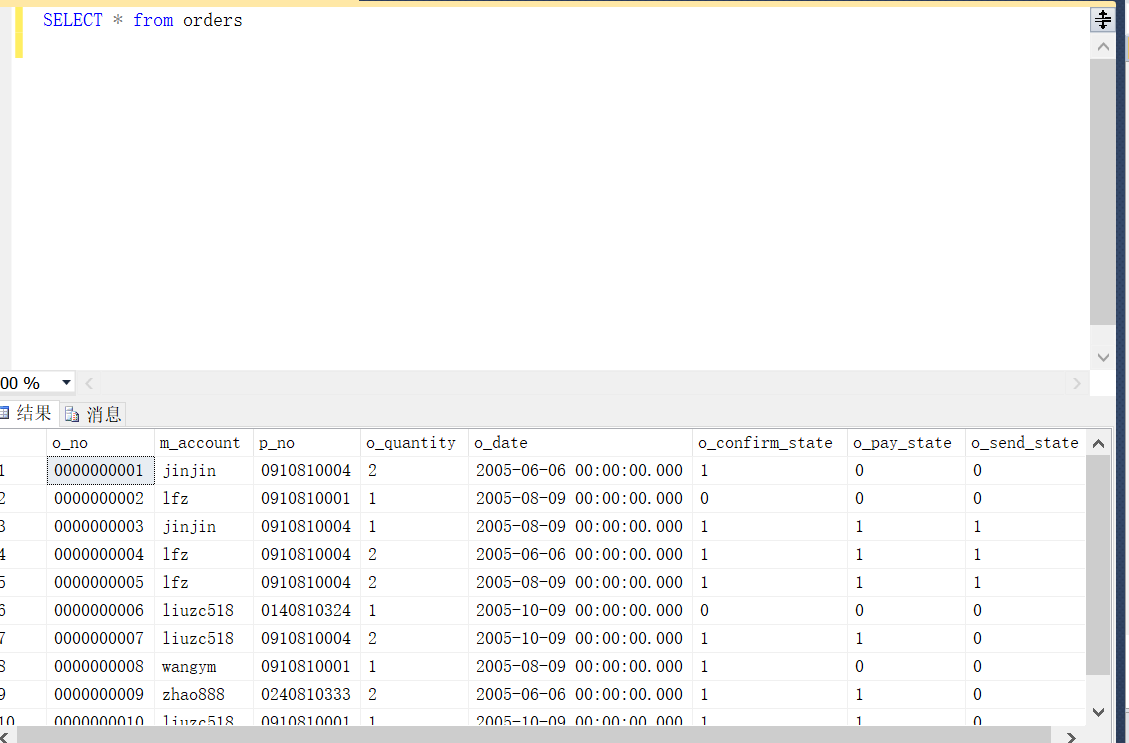Click results grid scroll up arrow
The width and height of the screenshot is (1129, 743).
tap(1098, 443)
